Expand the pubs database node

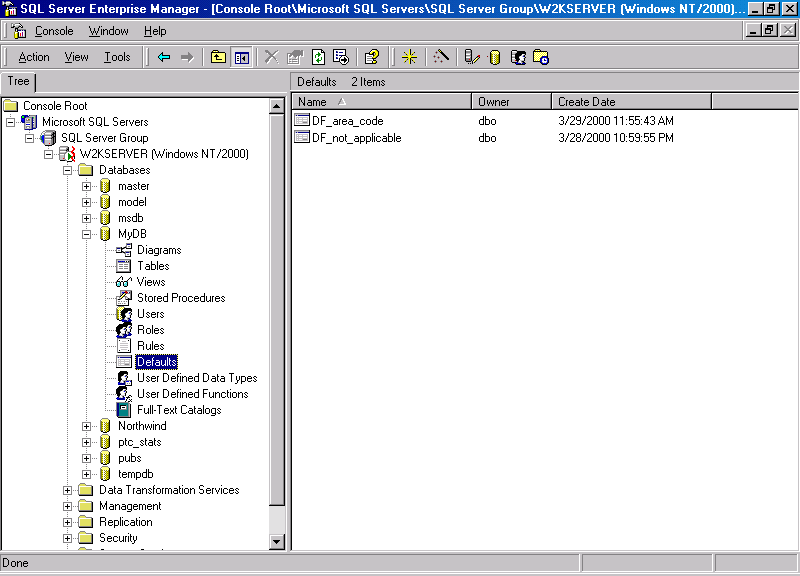point(87,458)
